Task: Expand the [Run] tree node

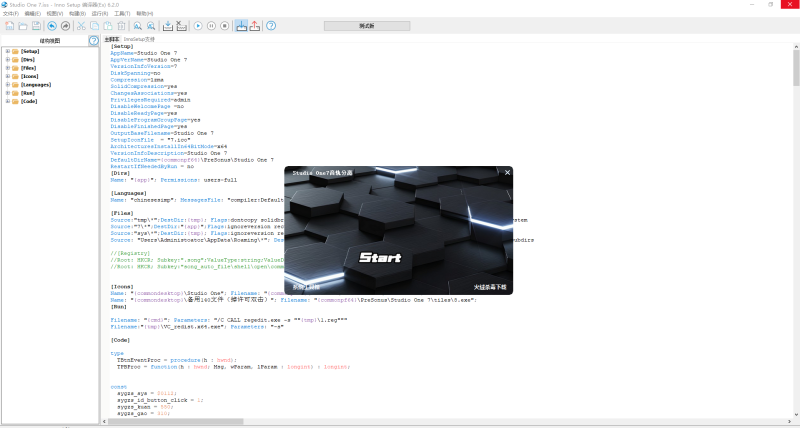Action: tap(8, 93)
